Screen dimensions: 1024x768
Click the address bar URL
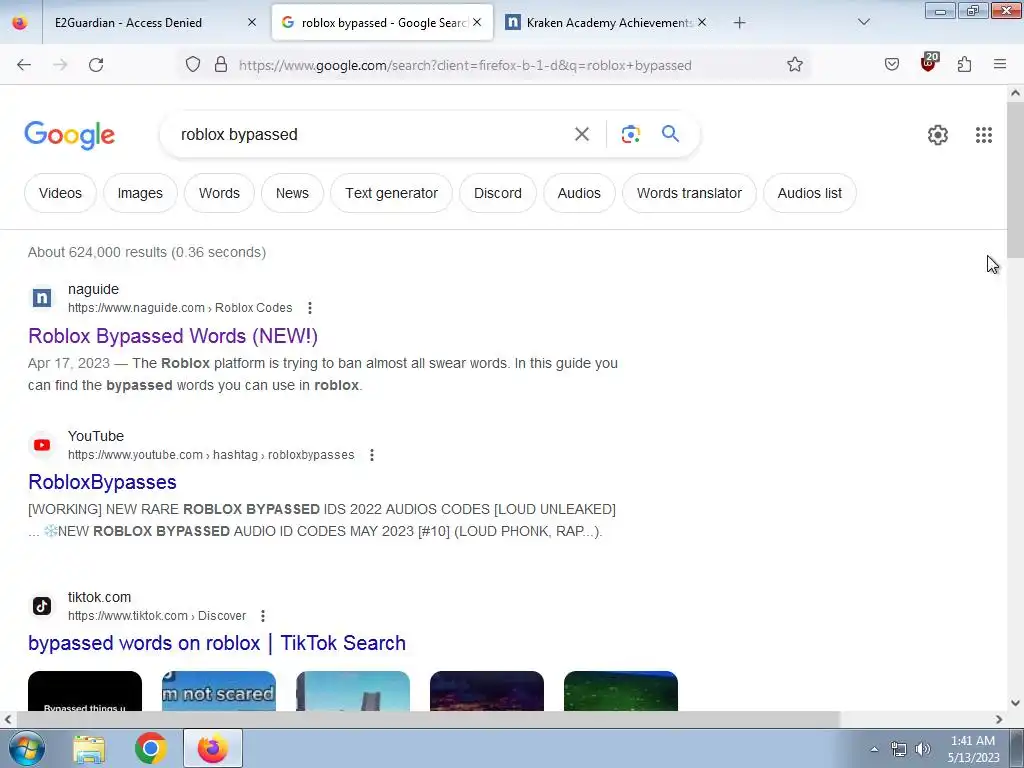point(465,65)
